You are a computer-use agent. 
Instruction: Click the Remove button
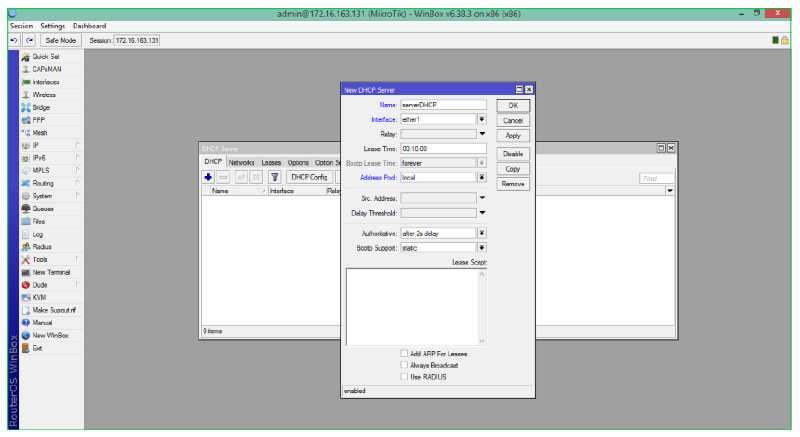(x=513, y=184)
